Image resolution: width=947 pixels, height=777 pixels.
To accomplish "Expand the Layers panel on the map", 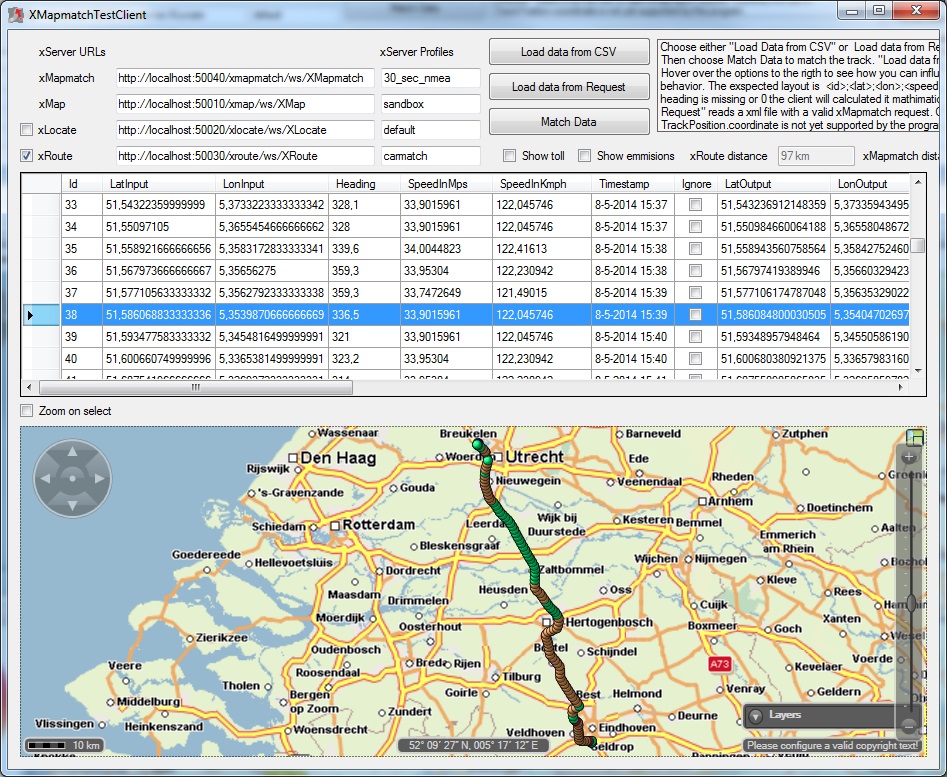I will [756, 716].
